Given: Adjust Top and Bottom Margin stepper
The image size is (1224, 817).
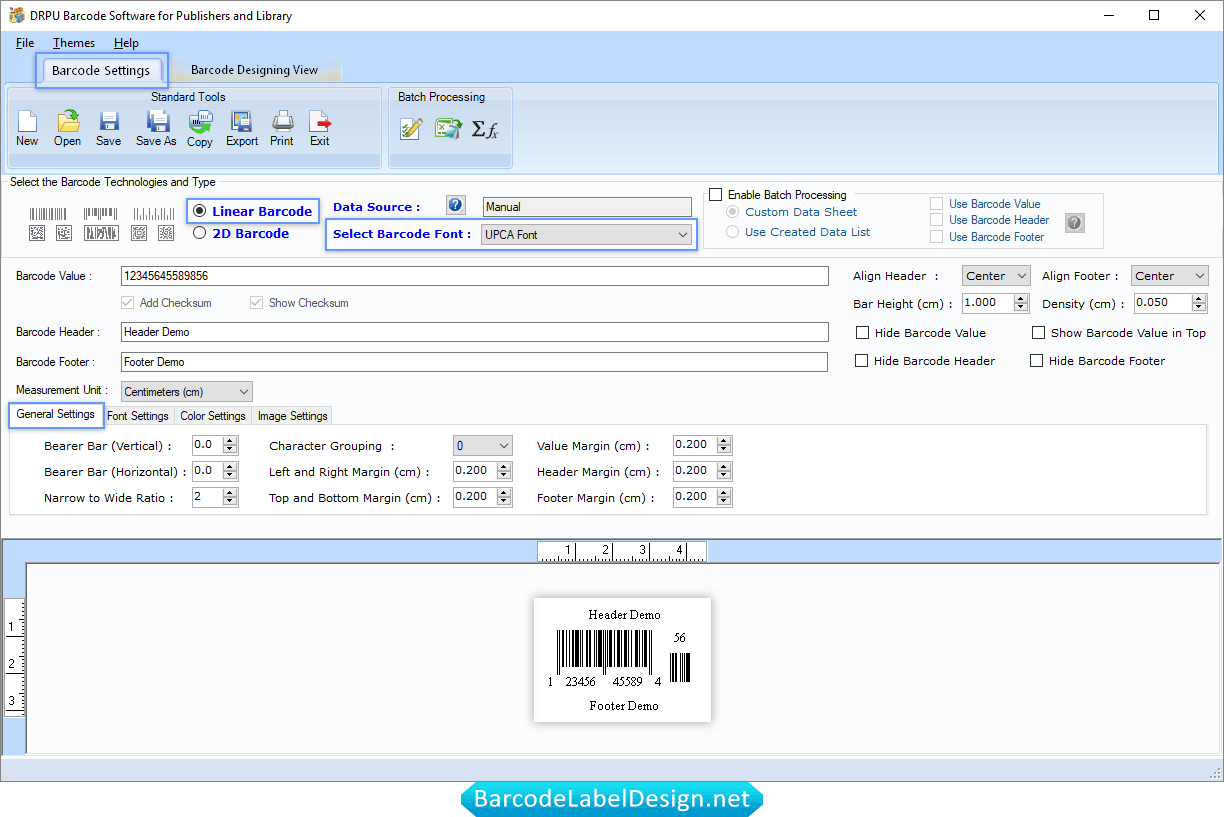Looking at the screenshot, I should pos(505,497).
